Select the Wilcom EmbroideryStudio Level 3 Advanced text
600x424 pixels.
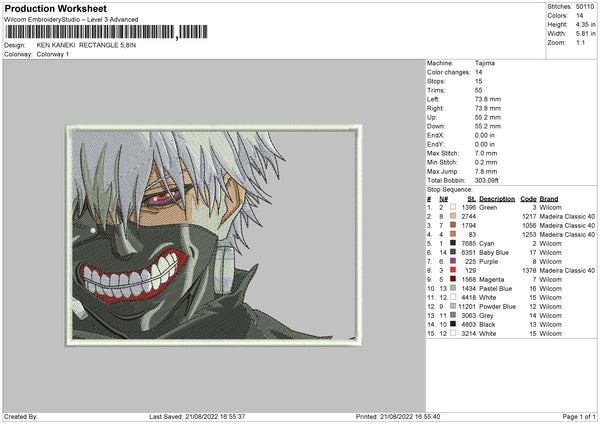point(71,20)
